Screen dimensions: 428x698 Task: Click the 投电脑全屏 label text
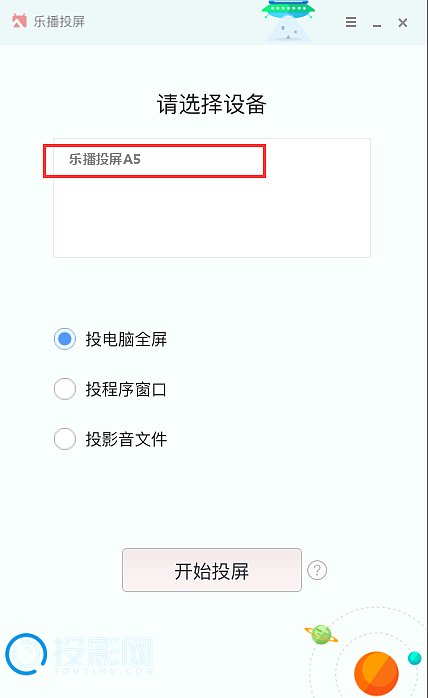126,340
